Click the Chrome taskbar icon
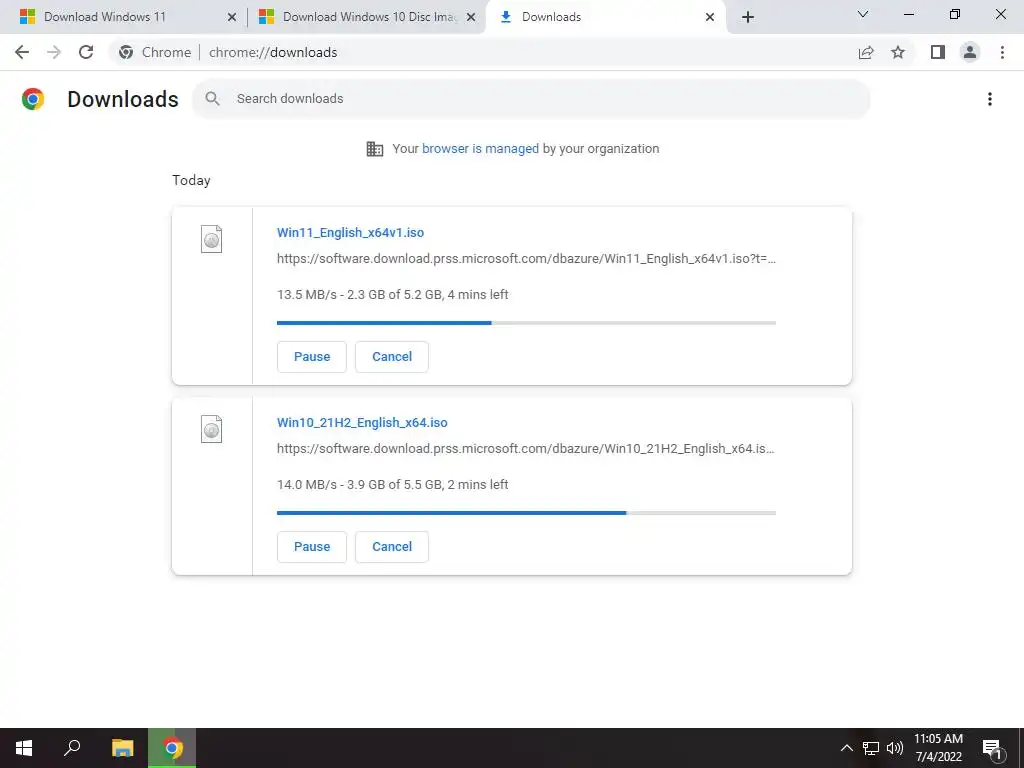This screenshot has height=768, width=1024. point(172,748)
